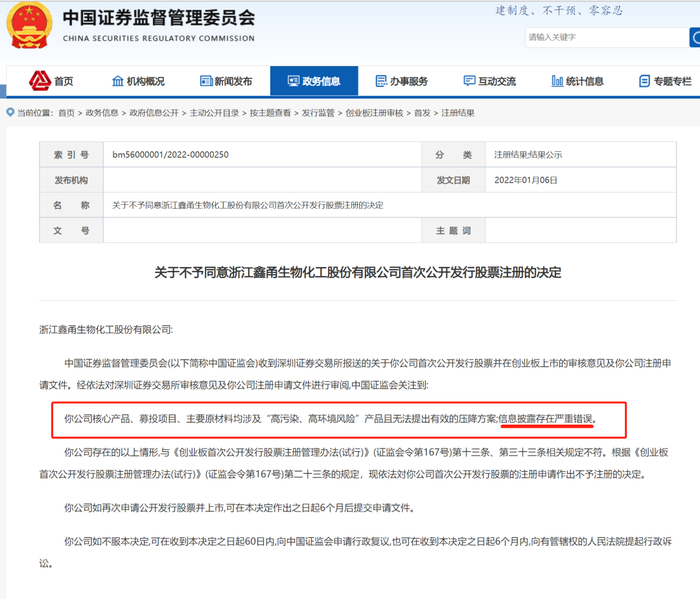Click the location pin icon in breadcrumb
Screen dimensions: 700x599
(10, 112)
